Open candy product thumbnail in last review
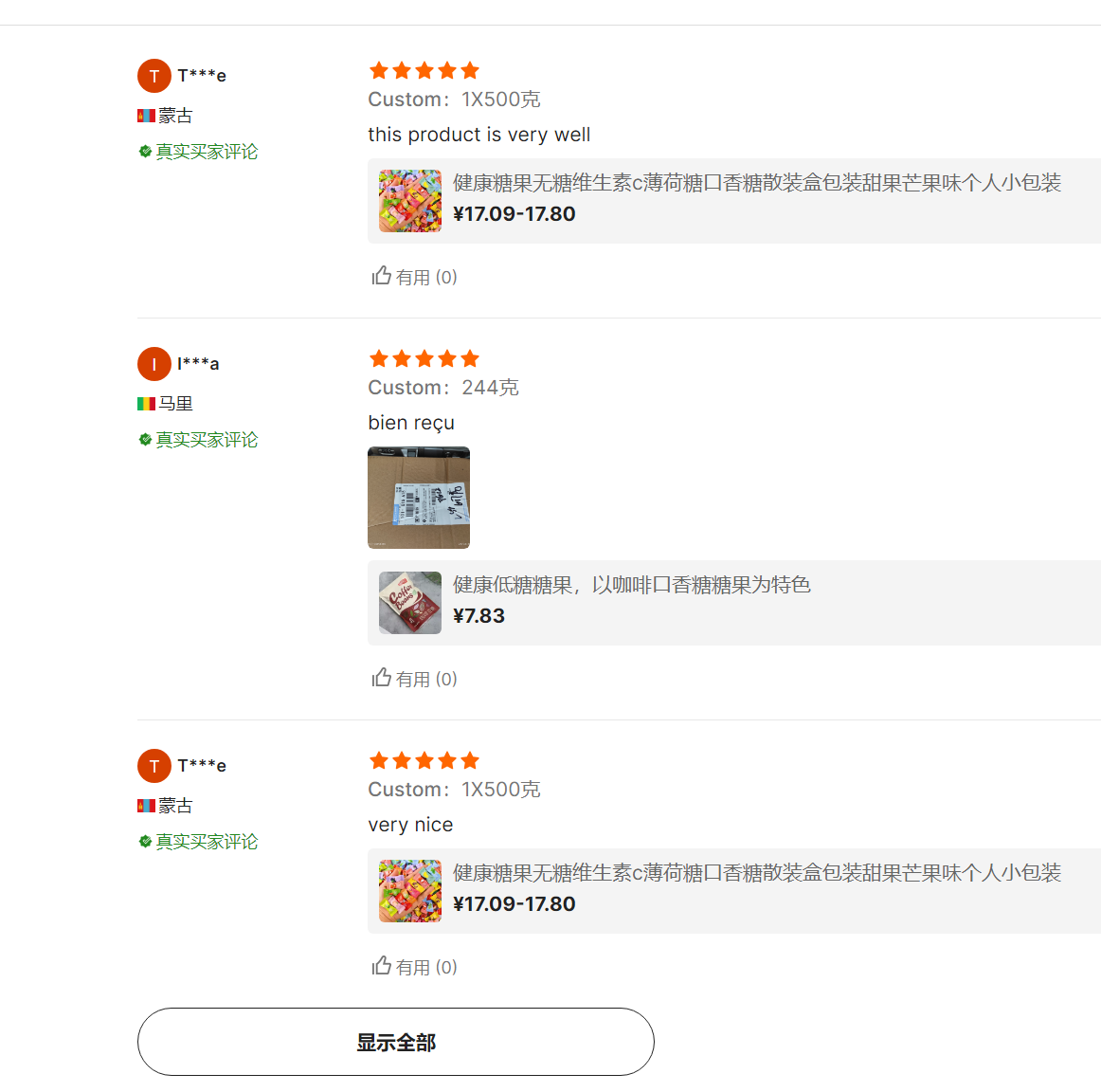The width and height of the screenshot is (1101, 1092). (x=410, y=891)
